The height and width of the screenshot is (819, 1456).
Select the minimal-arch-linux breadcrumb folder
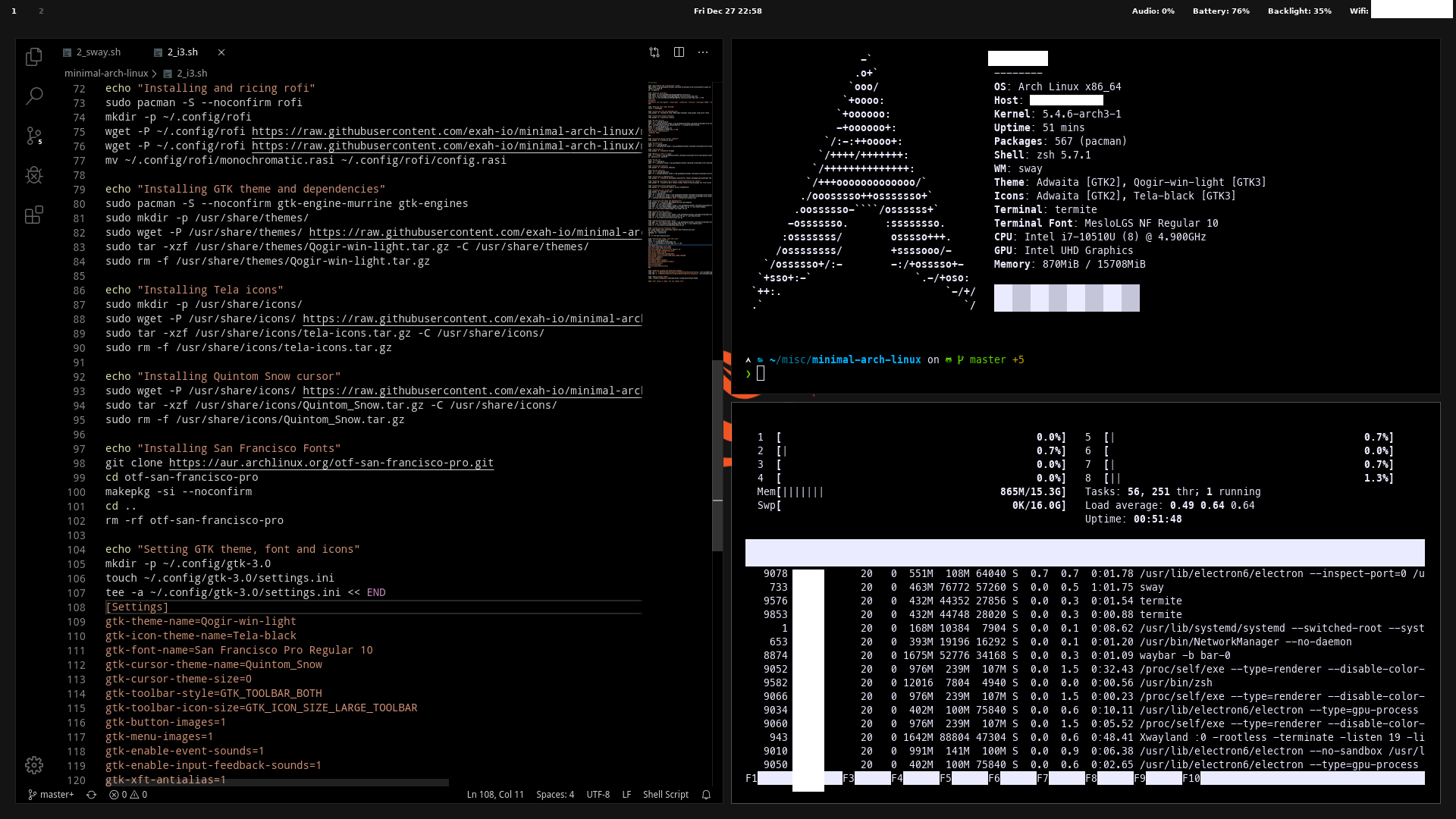[105, 74]
